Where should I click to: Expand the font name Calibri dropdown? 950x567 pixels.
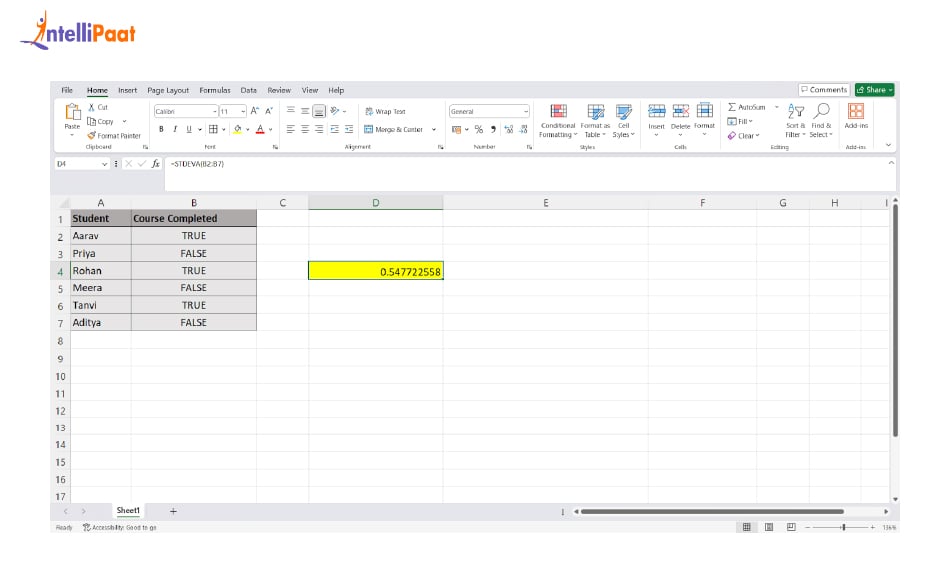click(x=214, y=112)
